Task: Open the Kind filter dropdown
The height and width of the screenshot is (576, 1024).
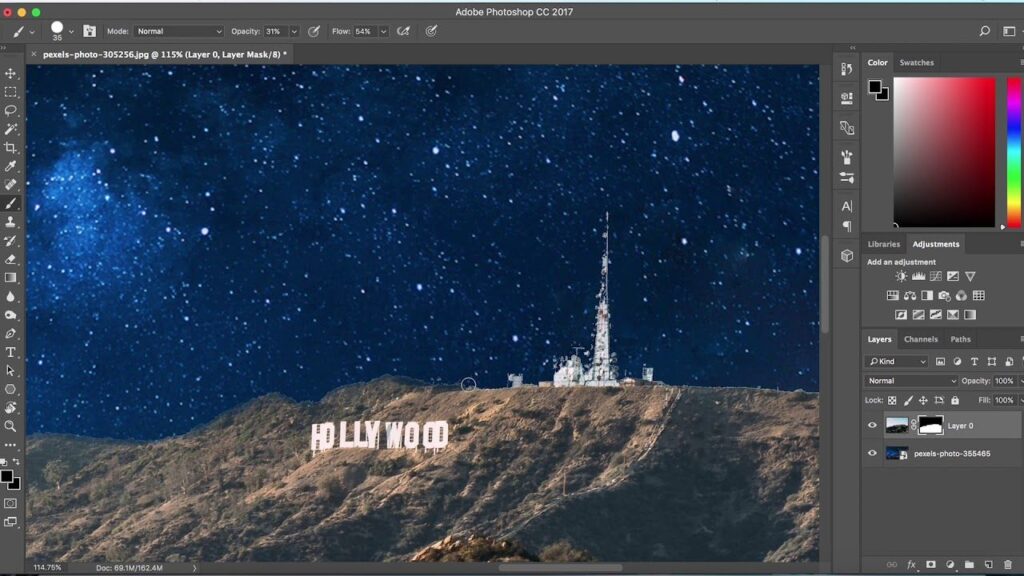Action: (895, 361)
